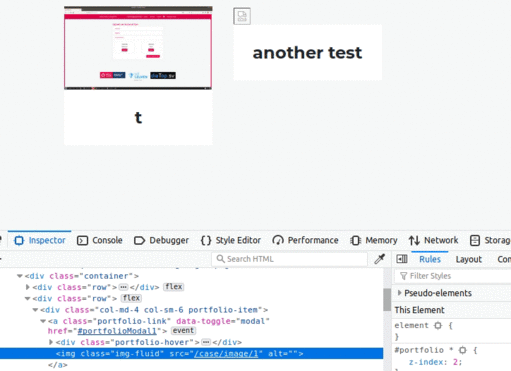Select the closing </a> tag row
This screenshot has height=371, width=511.
(x=58, y=365)
